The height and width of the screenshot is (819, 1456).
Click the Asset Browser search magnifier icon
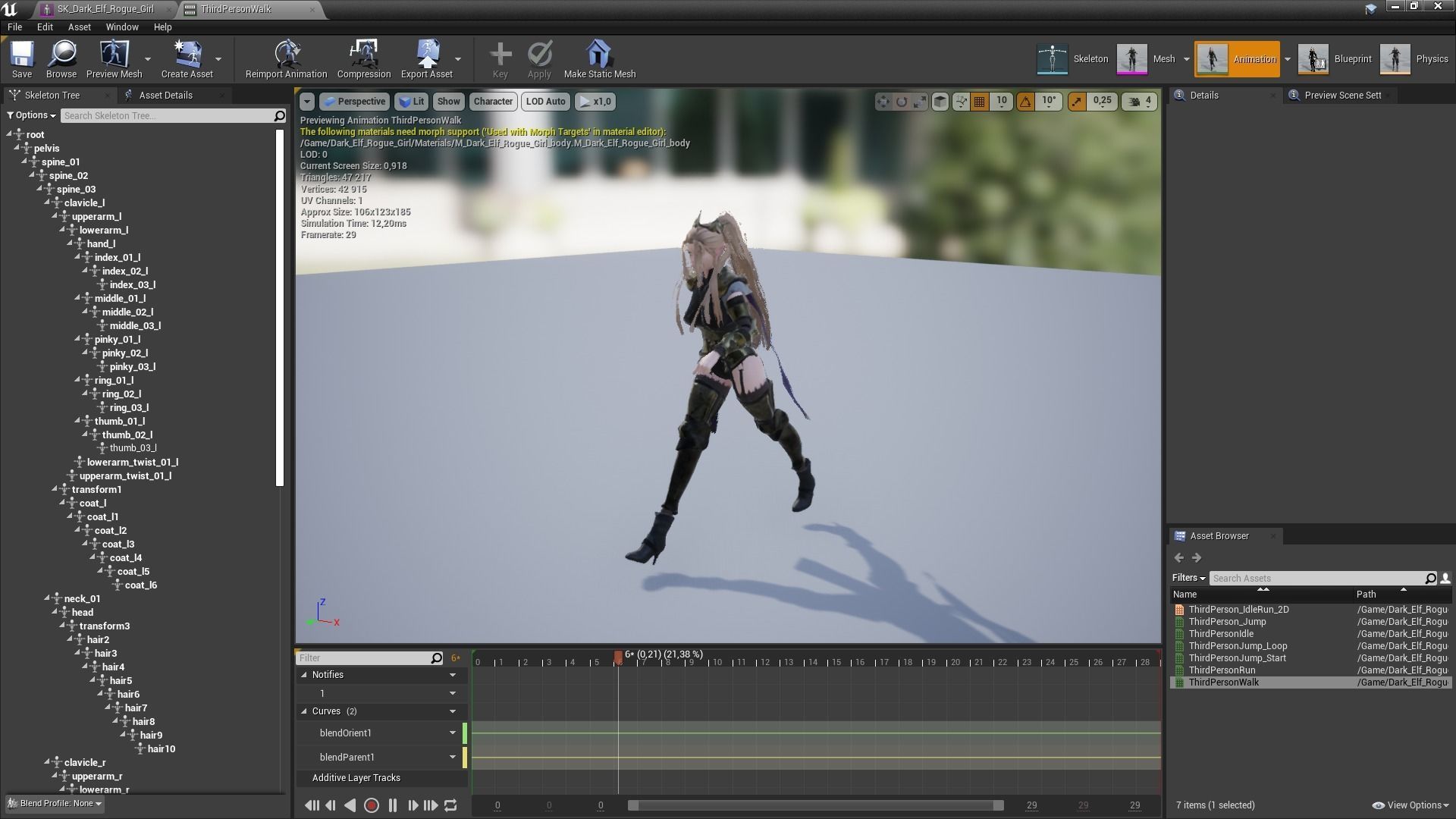point(1431,579)
